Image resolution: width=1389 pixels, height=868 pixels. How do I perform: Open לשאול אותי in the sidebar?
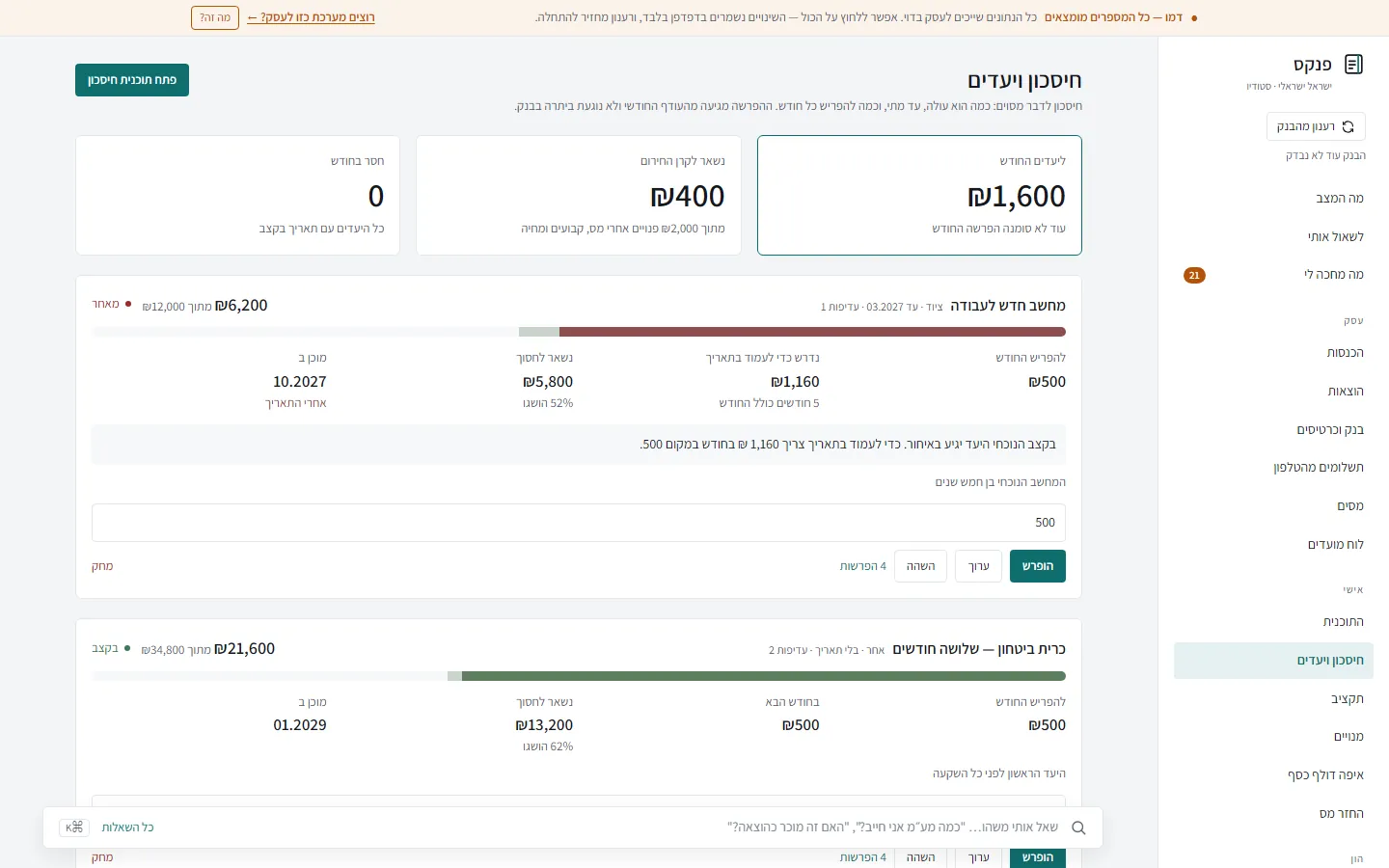point(1273,237)
